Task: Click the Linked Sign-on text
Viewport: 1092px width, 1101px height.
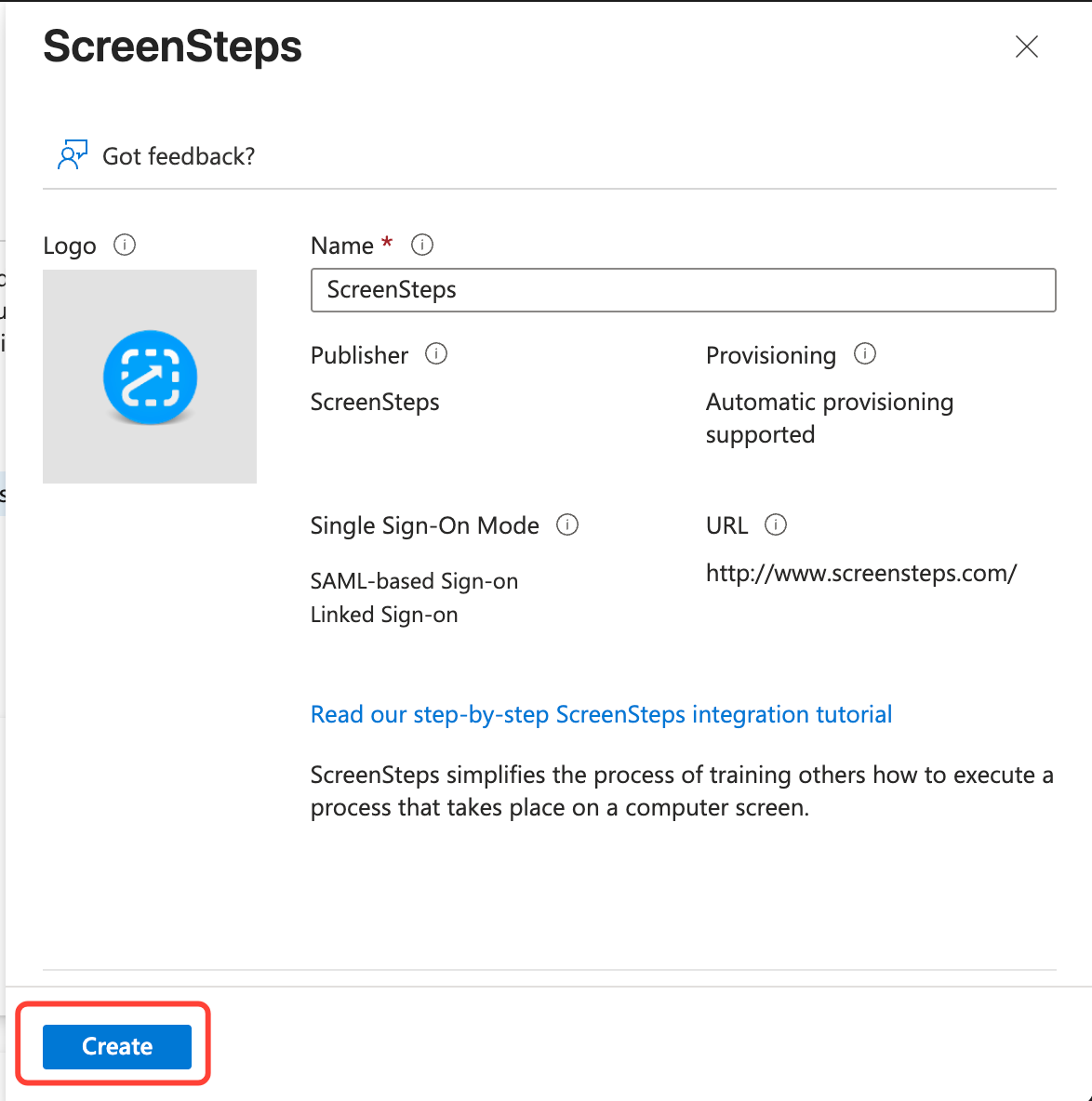Action: 384,615
